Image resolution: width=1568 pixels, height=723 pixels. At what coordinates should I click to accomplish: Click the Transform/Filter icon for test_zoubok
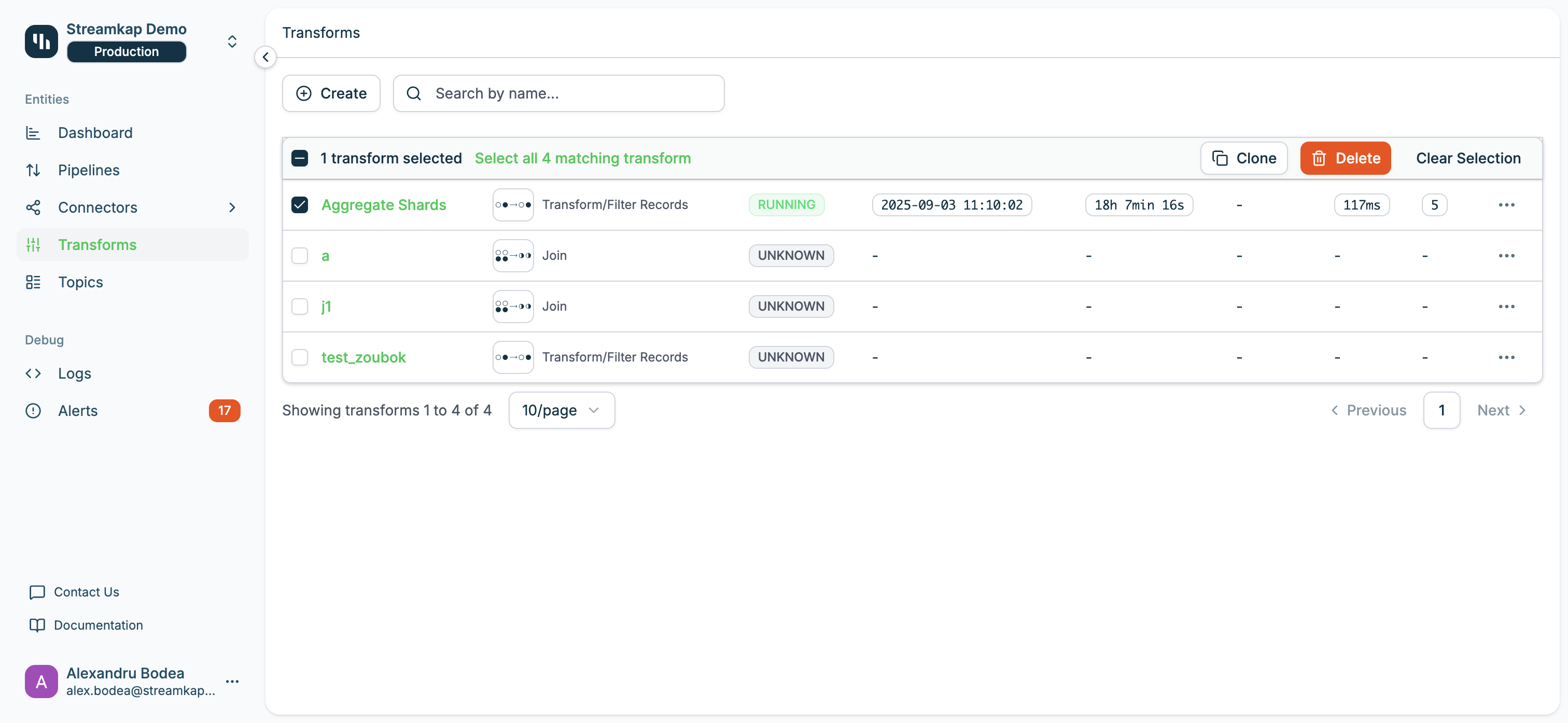coord(512,357)
